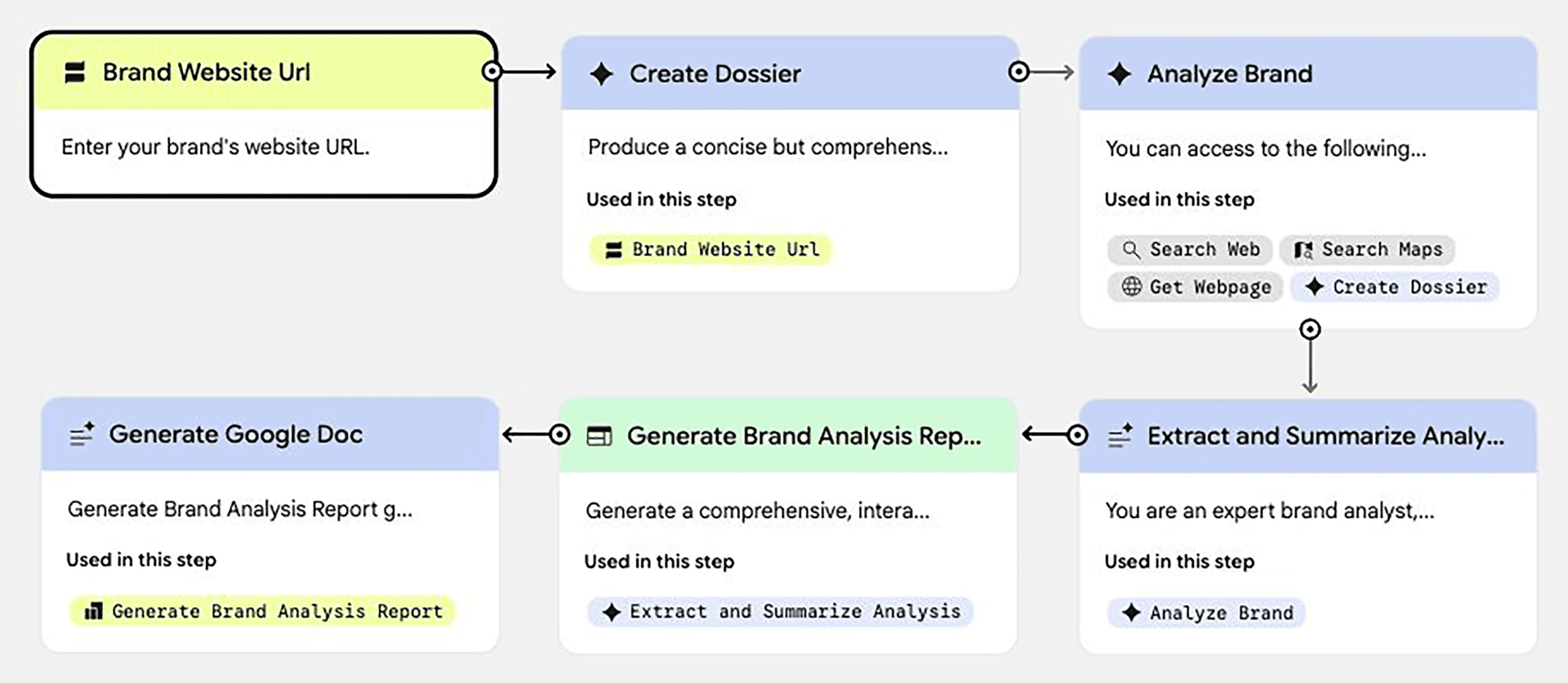Screen dimensions: 1568x683
Task: Click the Analyze Brand chip in Extract node
Action: pos(1206,613)
